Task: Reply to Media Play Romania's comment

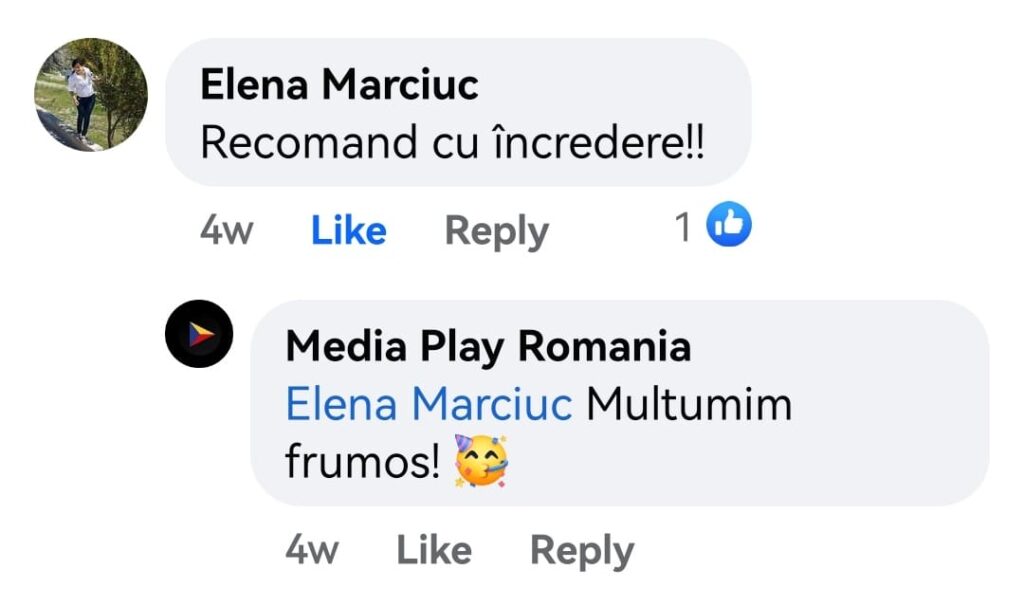Action: (582, 551)
